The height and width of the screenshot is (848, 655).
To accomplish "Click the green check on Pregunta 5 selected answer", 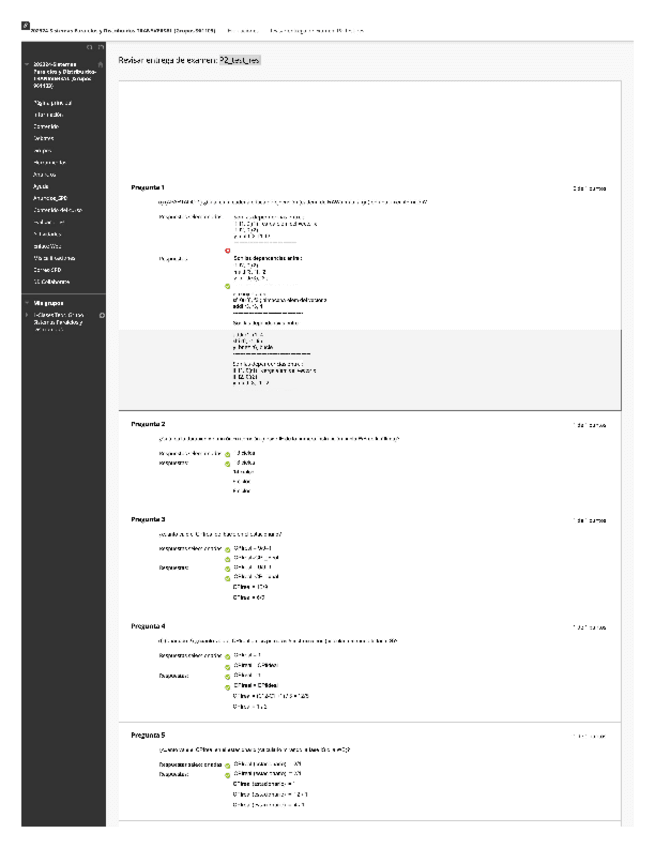I will (x=228, y=766).
